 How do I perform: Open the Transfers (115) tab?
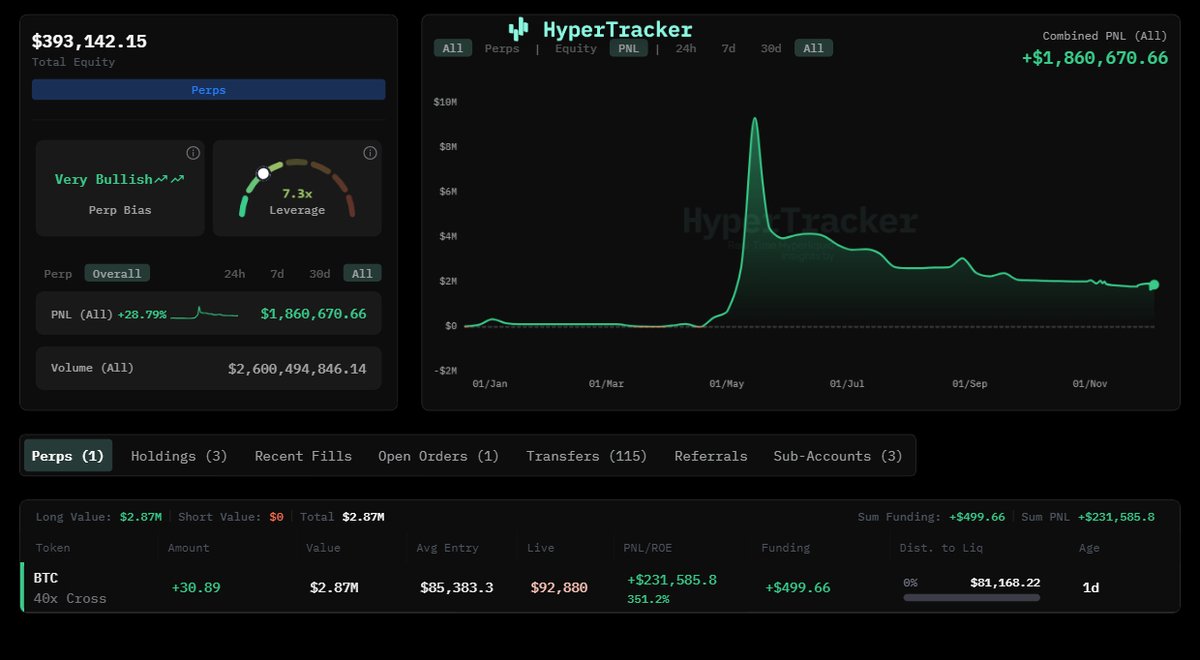point(587,456)
